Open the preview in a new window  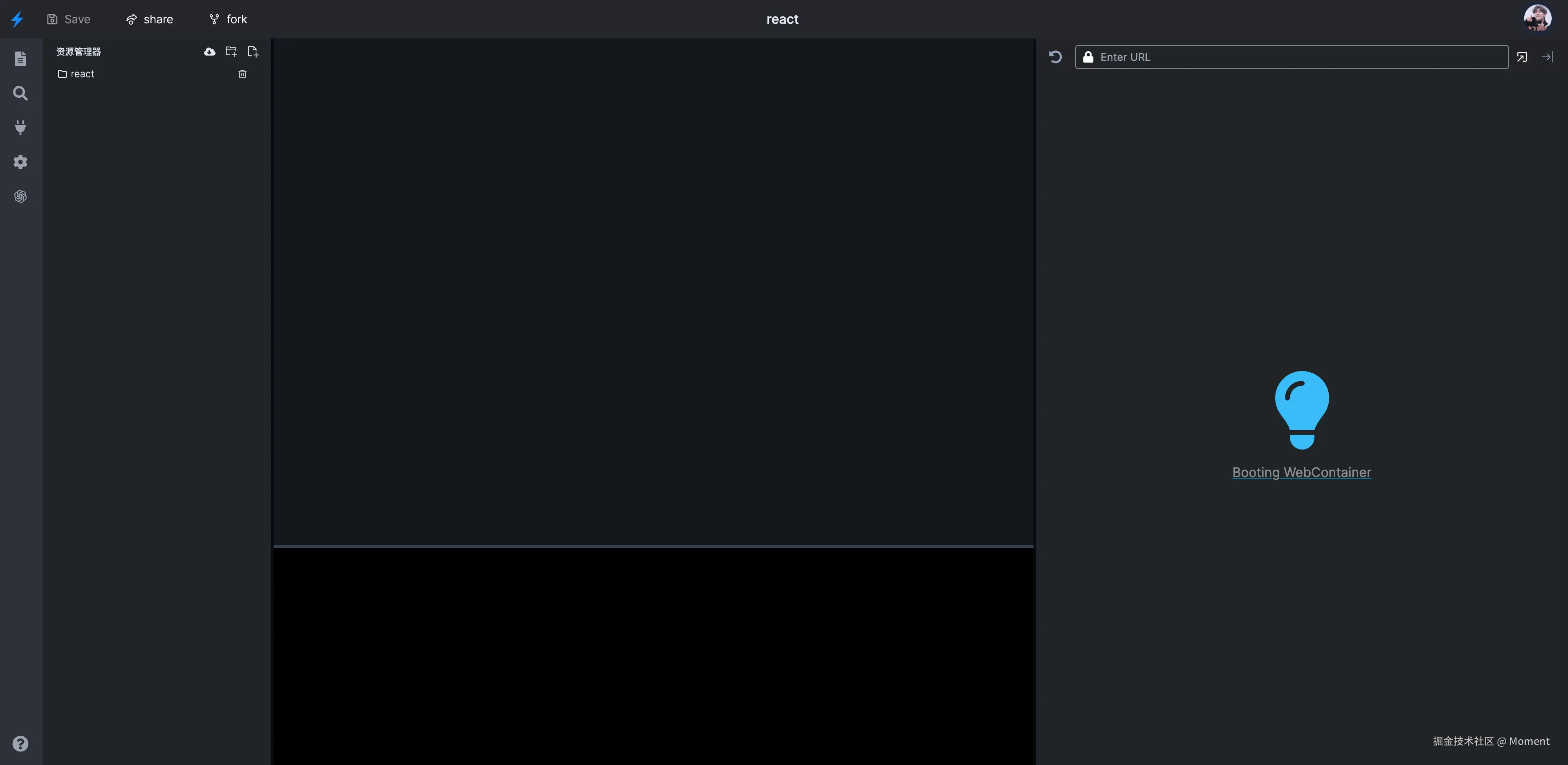point(1522,57)
